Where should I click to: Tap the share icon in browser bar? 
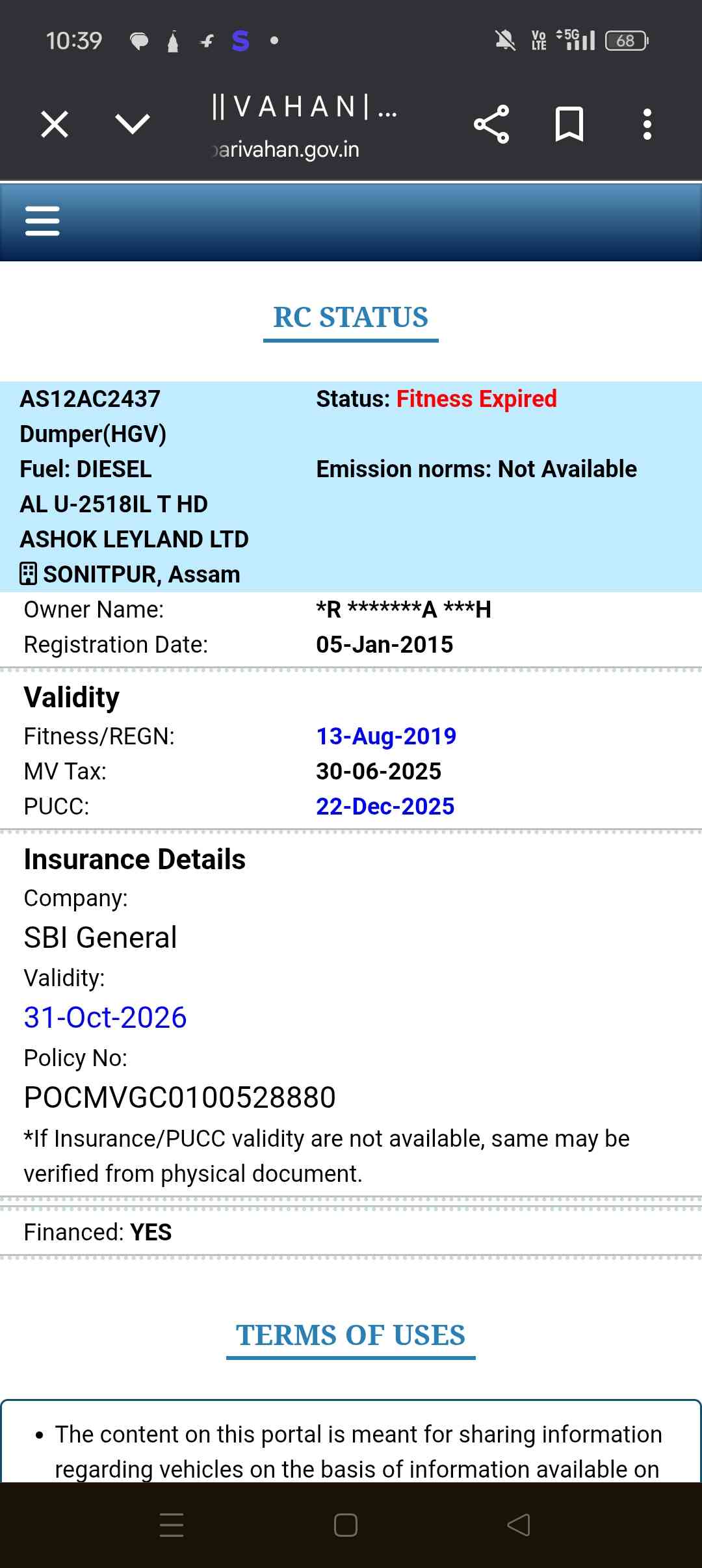tap(491, 124)
